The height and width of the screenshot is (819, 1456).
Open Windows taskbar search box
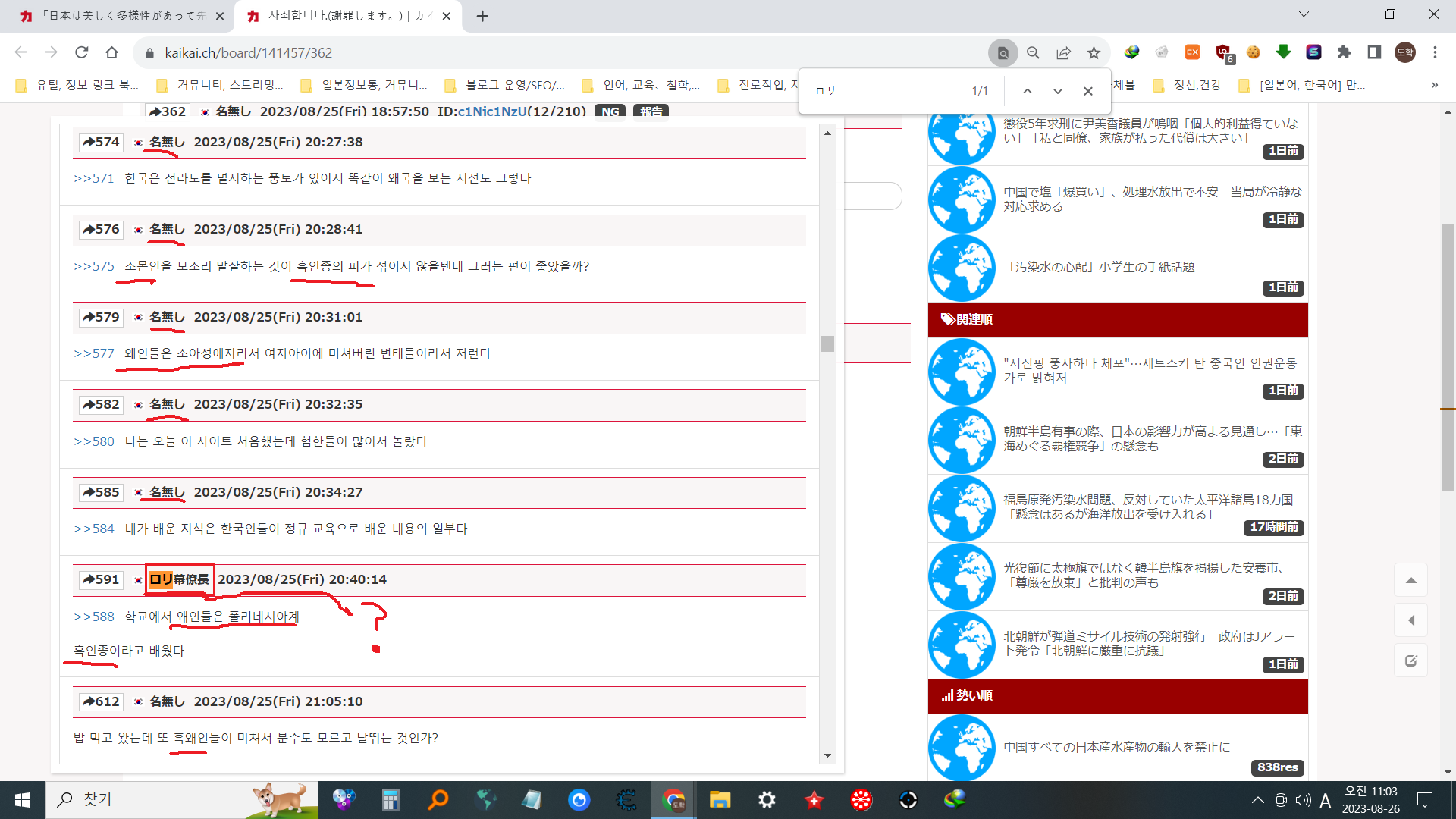click(152, 799)
